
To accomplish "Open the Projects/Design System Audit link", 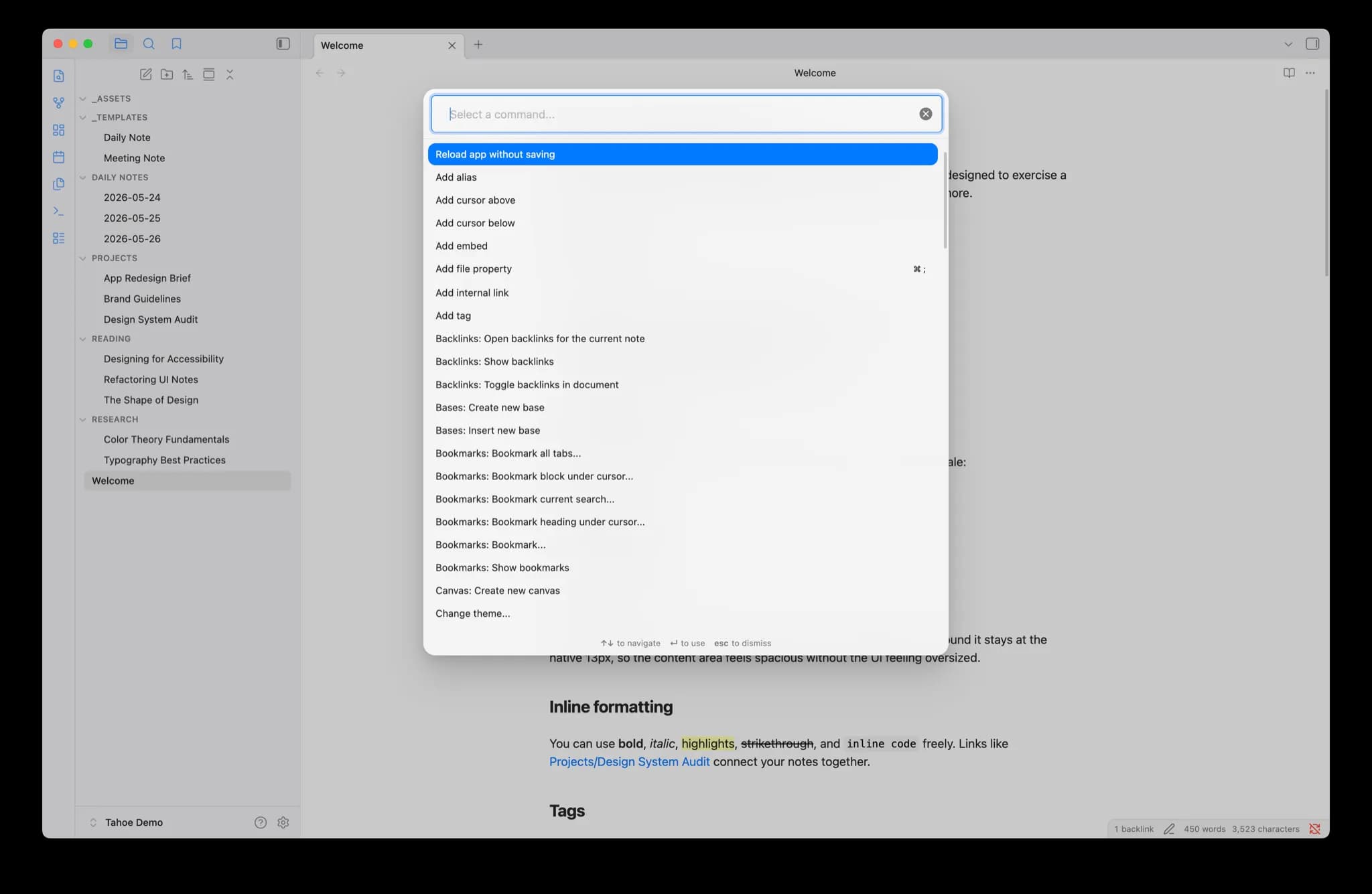I will click(x=629, y=762).
